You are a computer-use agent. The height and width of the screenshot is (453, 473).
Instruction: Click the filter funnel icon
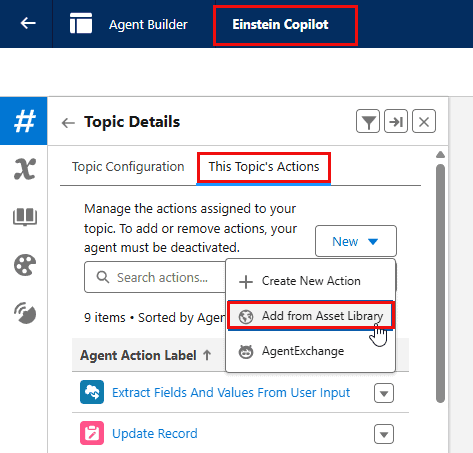[x=368, y=121]
